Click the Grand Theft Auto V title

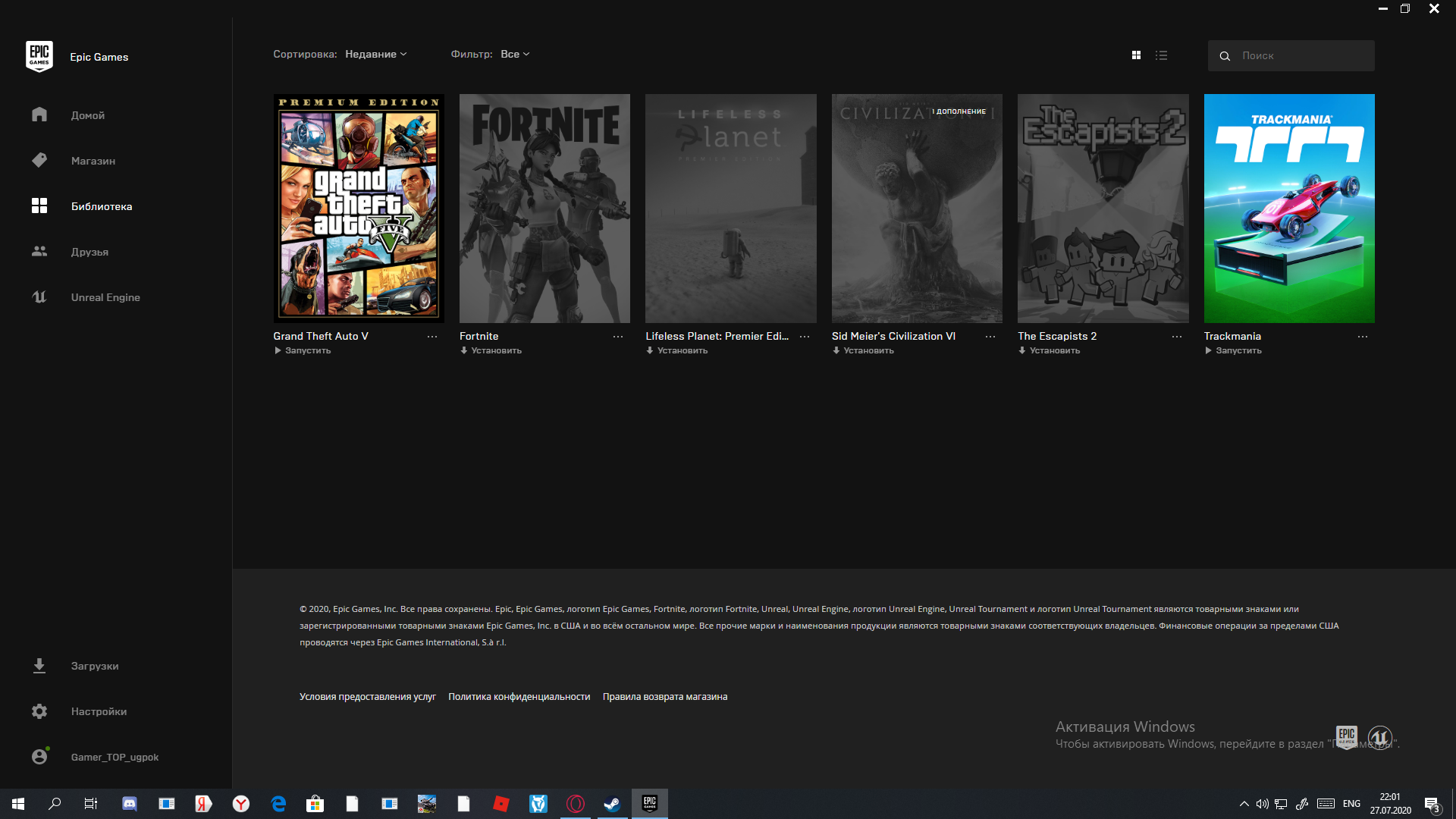[321, 336]
